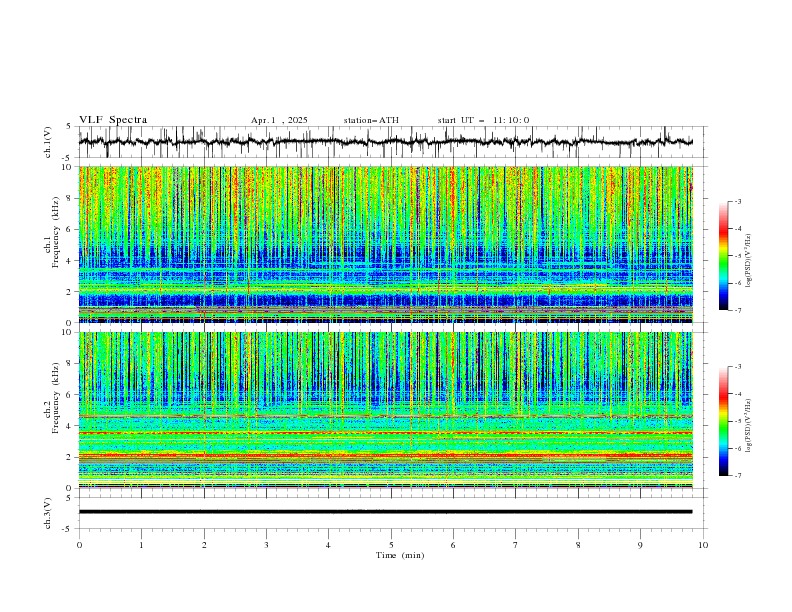
Task: Click the lower log(PSD) colorbar label
Action: point(748,426)
